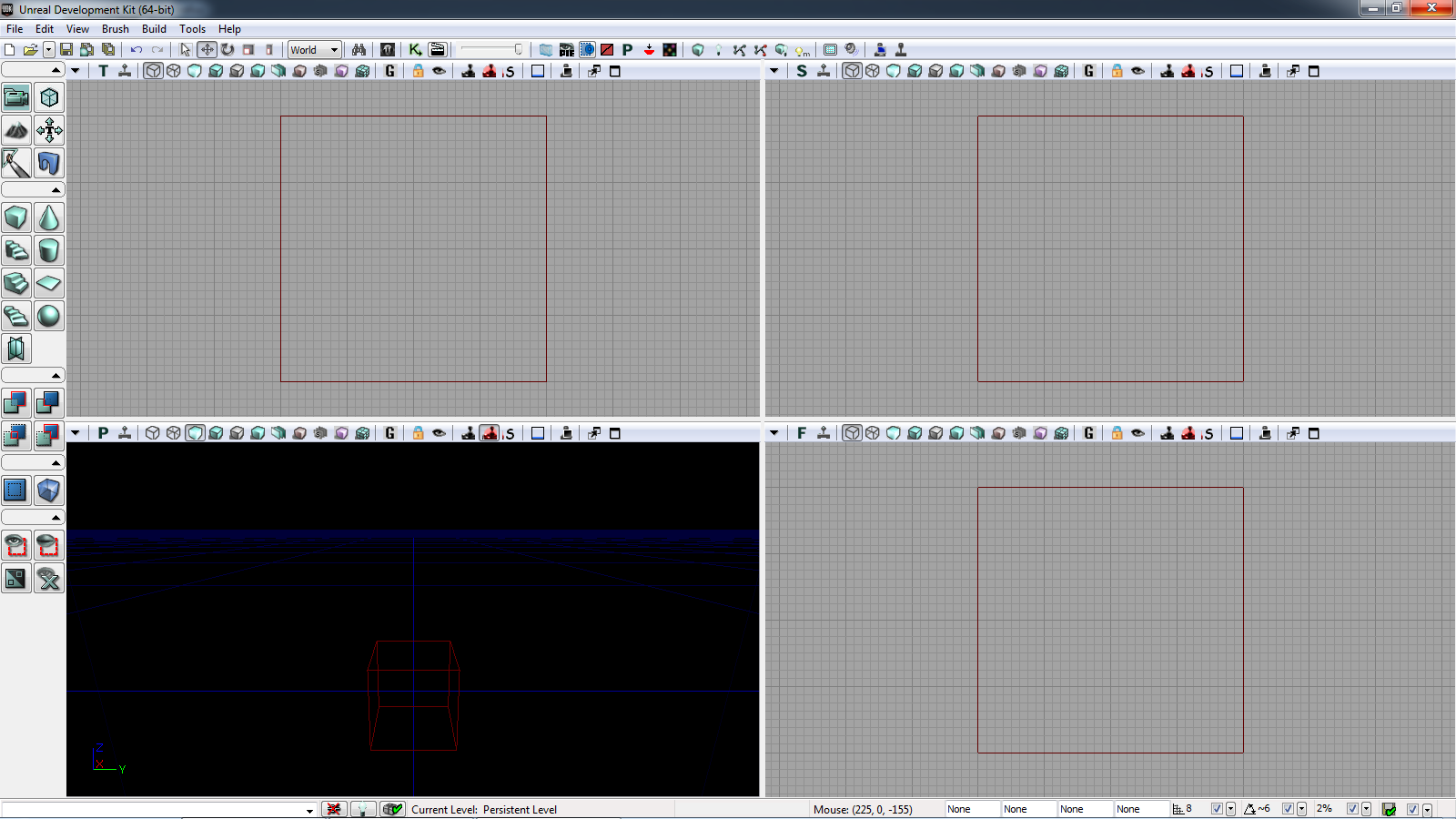Enable the grid snap checkbox
The height and width of the screenshot is (819, 1456).
tap(1217, 809)
